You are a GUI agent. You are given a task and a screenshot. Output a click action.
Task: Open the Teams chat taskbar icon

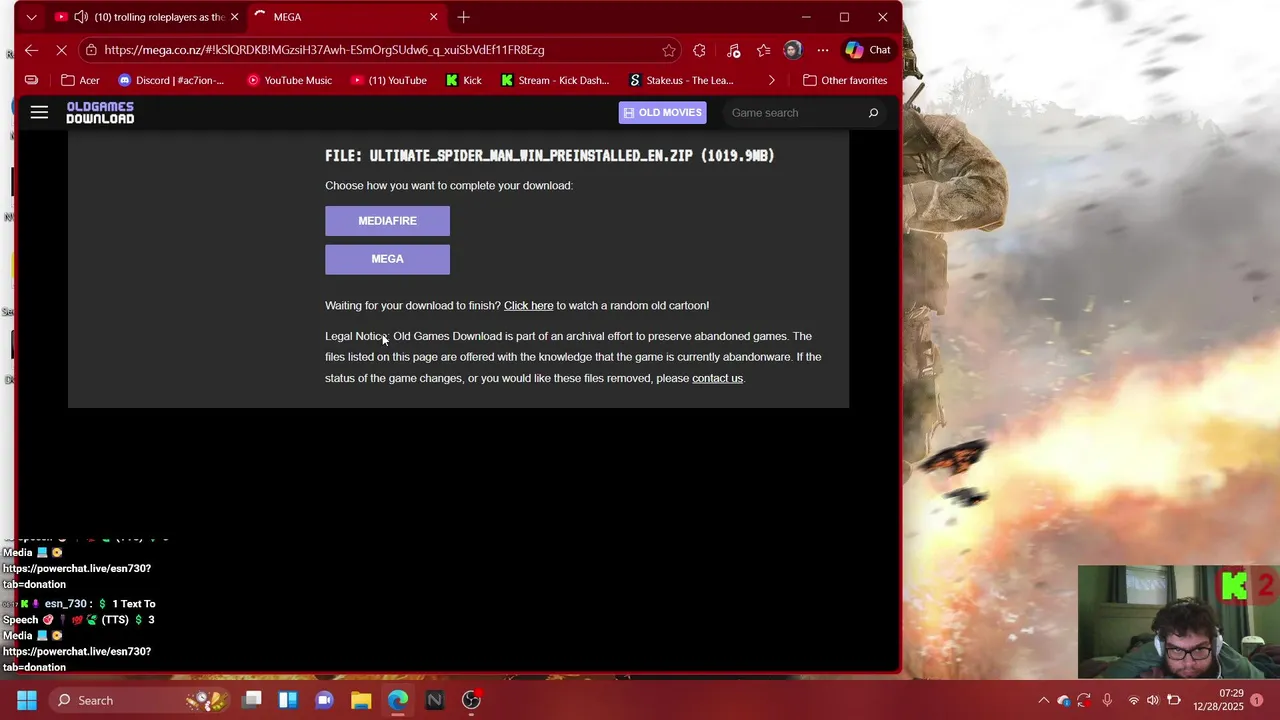click(x=324, y=700)
